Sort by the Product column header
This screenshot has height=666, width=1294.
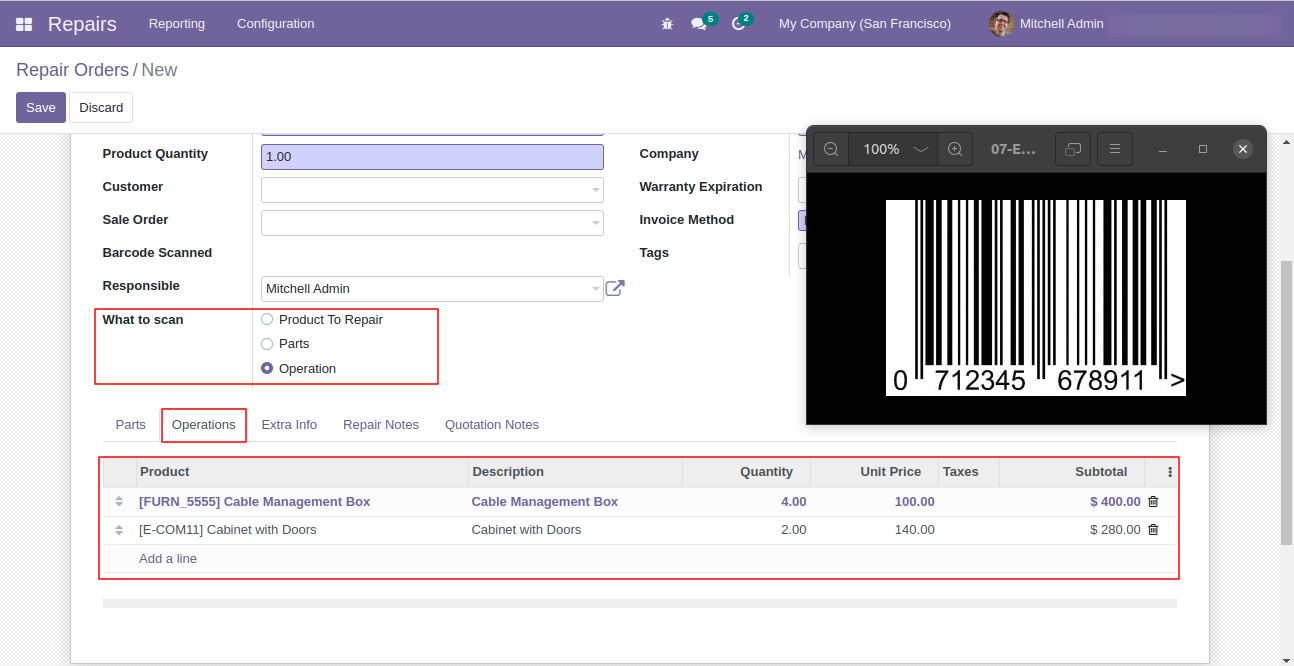(x=303, y=472)
